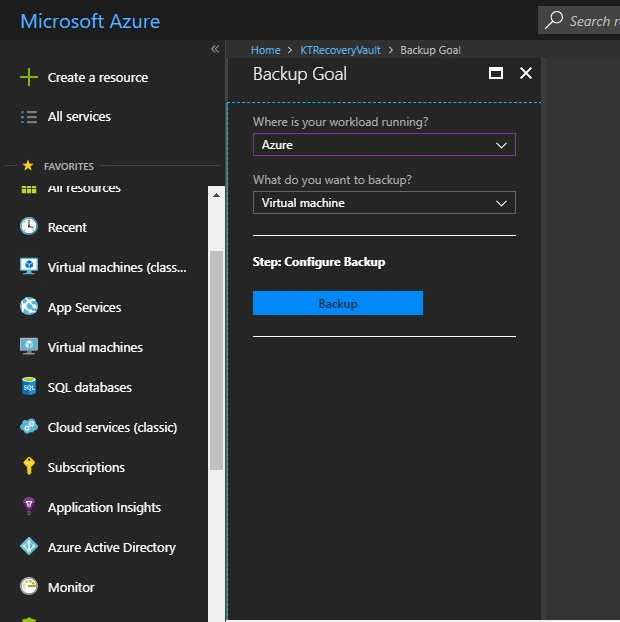
Task: Click the All services list icon
Action: (29, 117)
